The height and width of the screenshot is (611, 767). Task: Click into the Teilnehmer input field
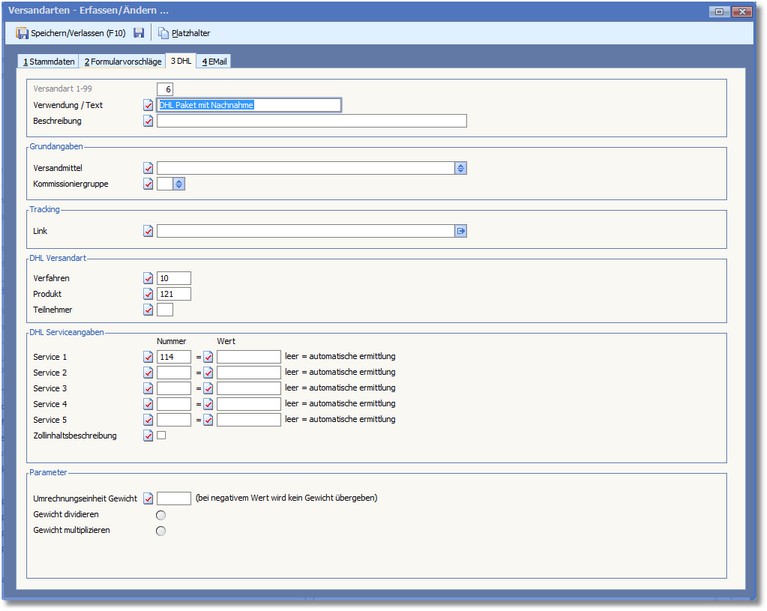click(x=165, y=310)
